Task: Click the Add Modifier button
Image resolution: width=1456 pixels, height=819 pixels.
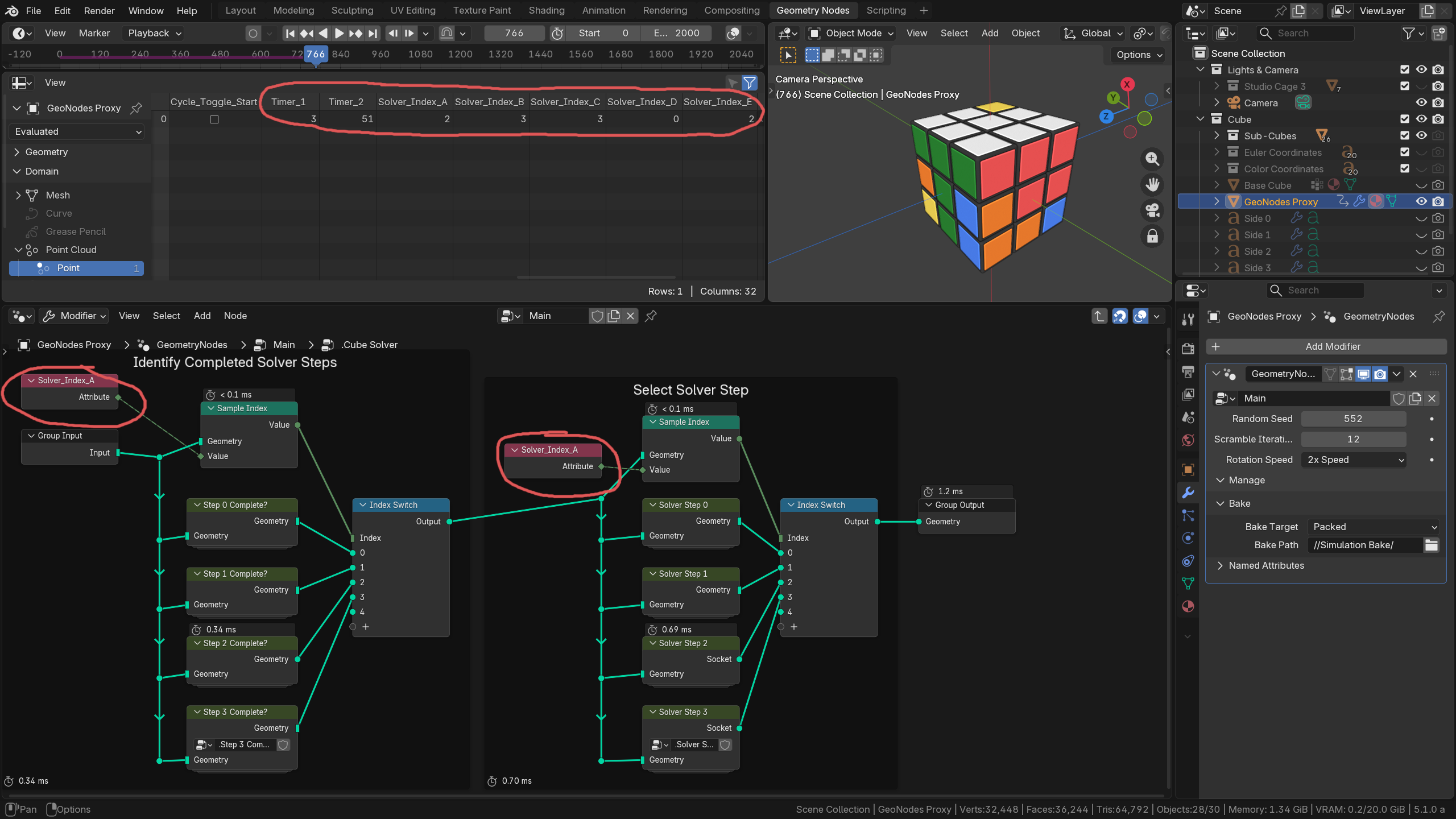Action: [1326, 346]
